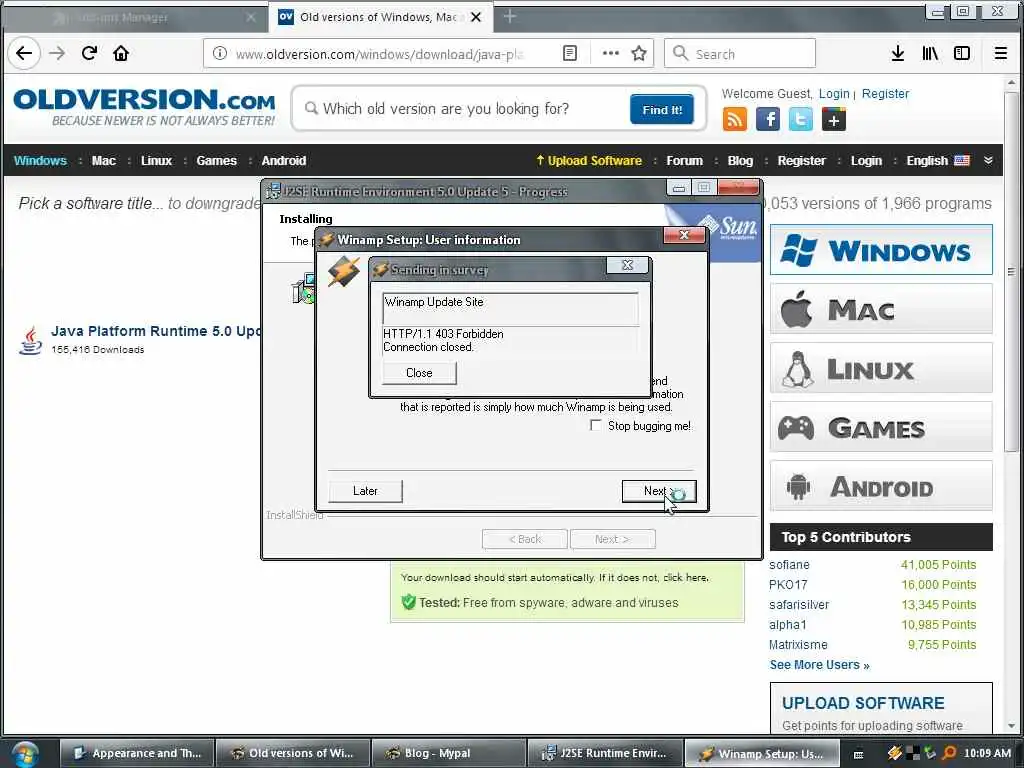Select the Mac platform banner
The image size is (1024, 768).
(881, 309)
